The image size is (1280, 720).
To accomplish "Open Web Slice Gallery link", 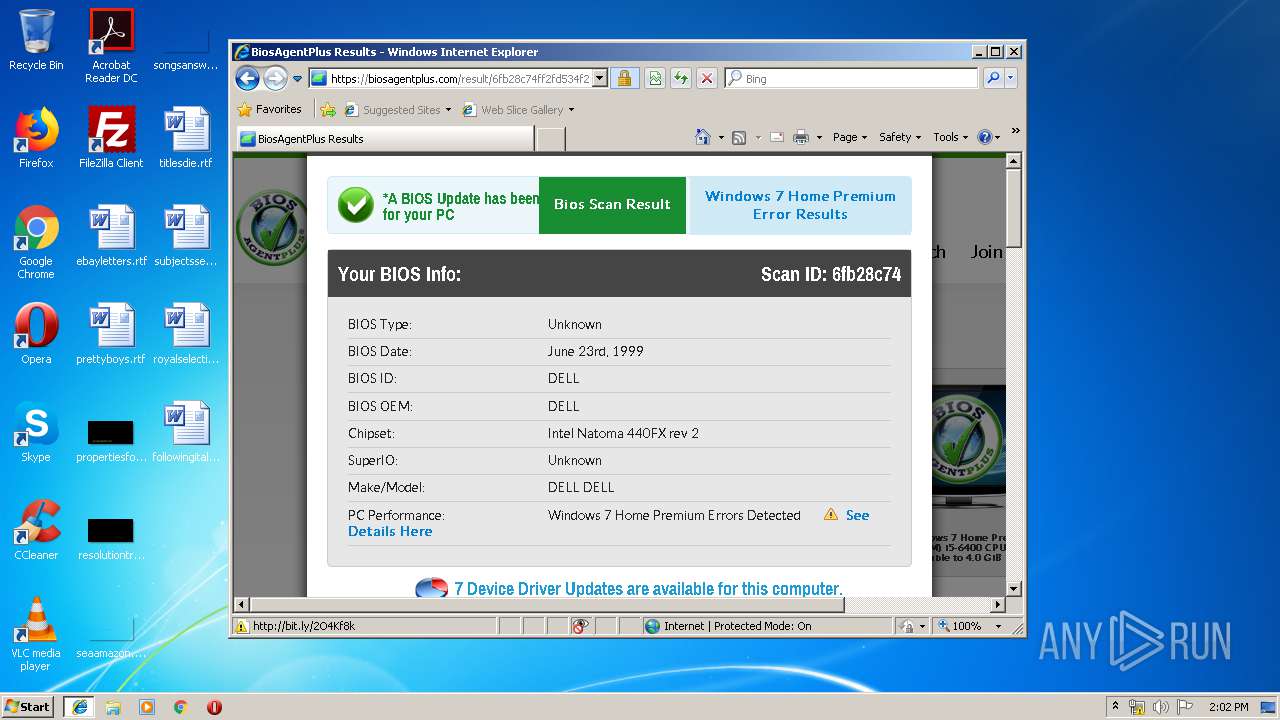I will coord(518,110).
